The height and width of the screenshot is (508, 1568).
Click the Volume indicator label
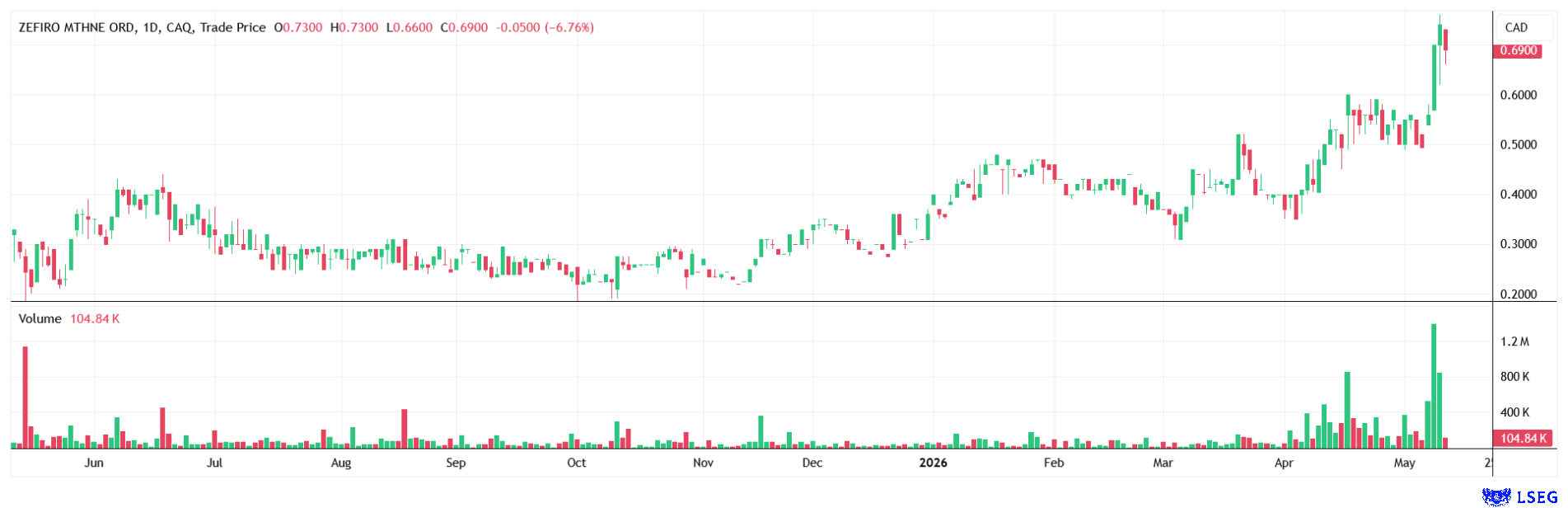[40, 318]
